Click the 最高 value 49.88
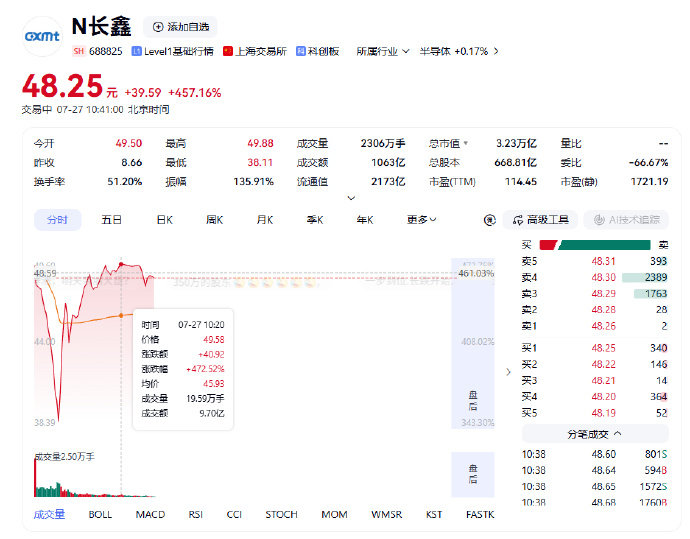The height and width of the screenshot is (539, 690). (260, 143)
